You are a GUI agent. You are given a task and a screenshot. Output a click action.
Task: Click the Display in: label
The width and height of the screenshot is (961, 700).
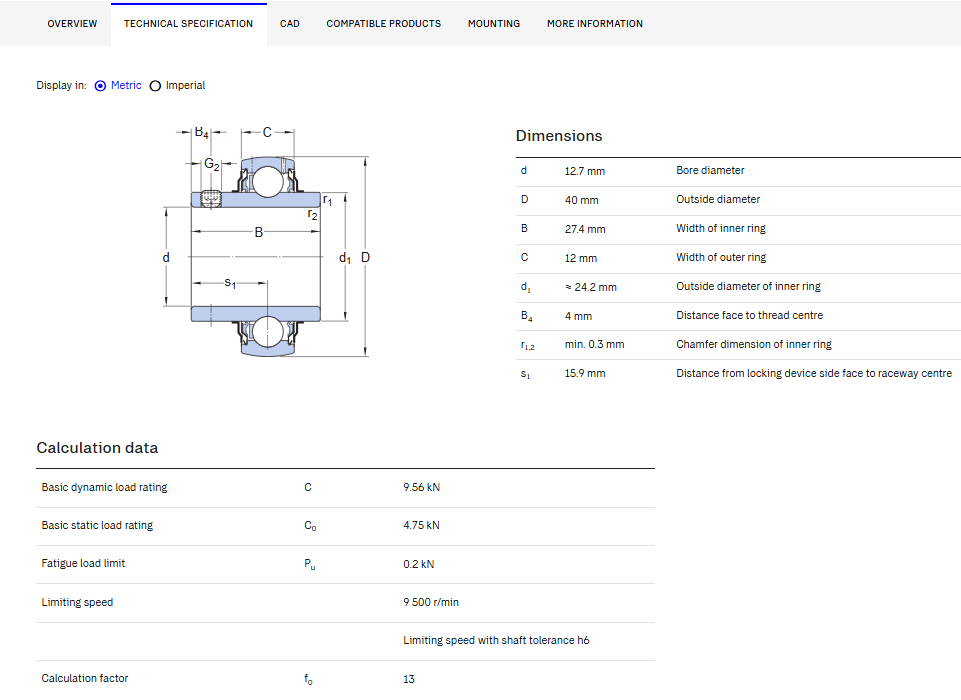[x=61, y=86]
